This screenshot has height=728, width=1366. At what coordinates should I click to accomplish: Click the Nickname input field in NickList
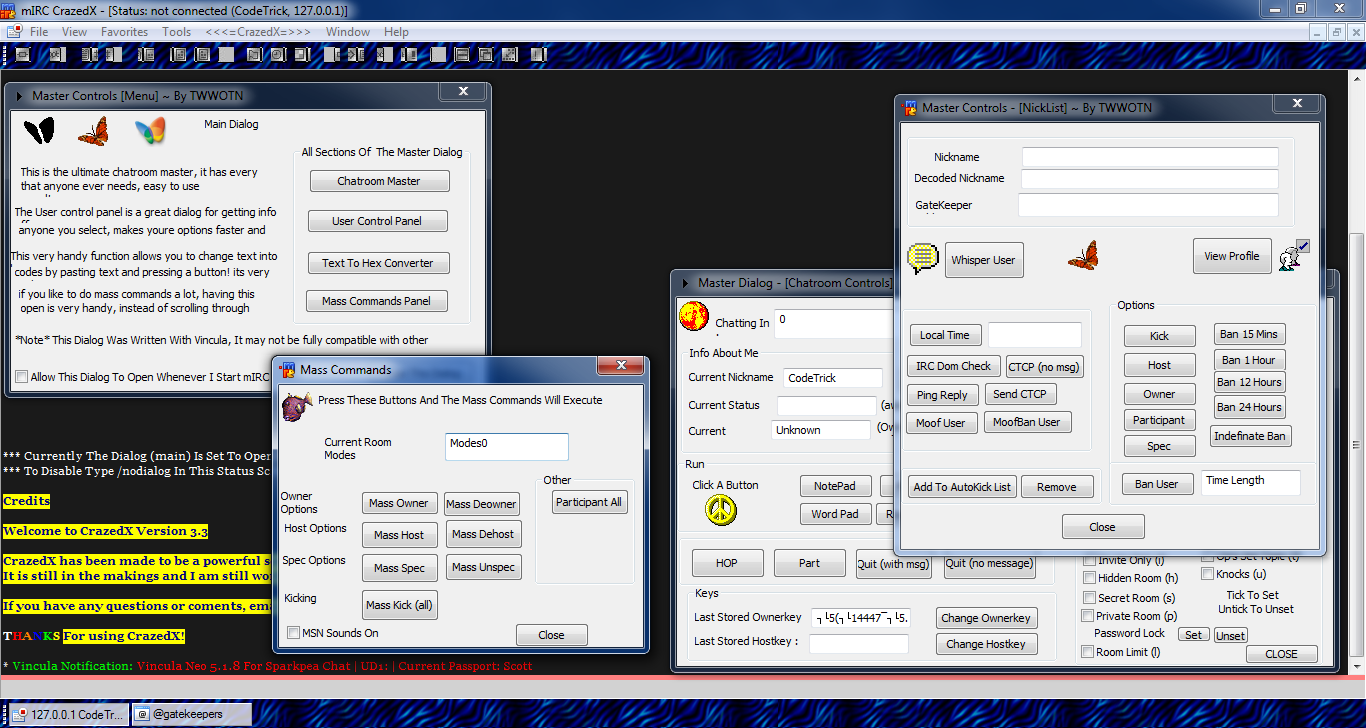pos(1150,157)
